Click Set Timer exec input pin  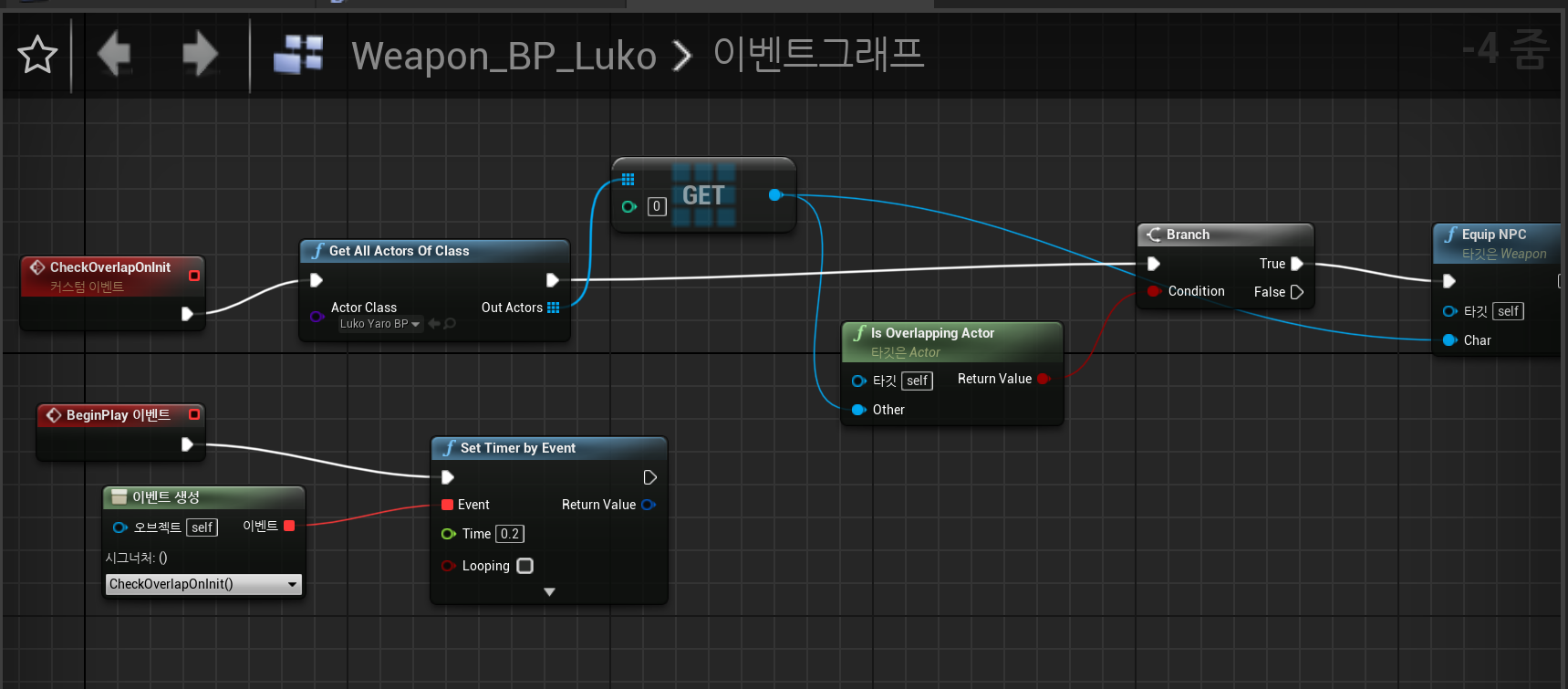click(x=448, y=477)
